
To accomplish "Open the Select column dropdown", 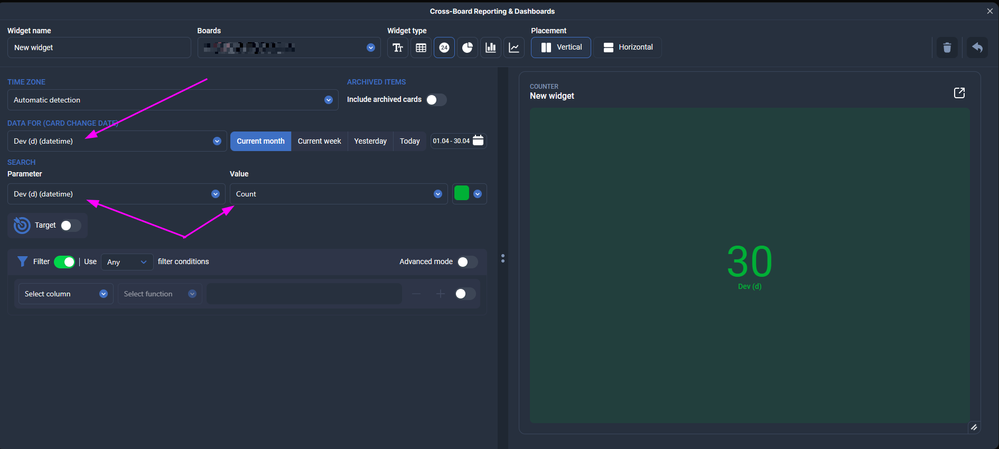I will 66,294.
